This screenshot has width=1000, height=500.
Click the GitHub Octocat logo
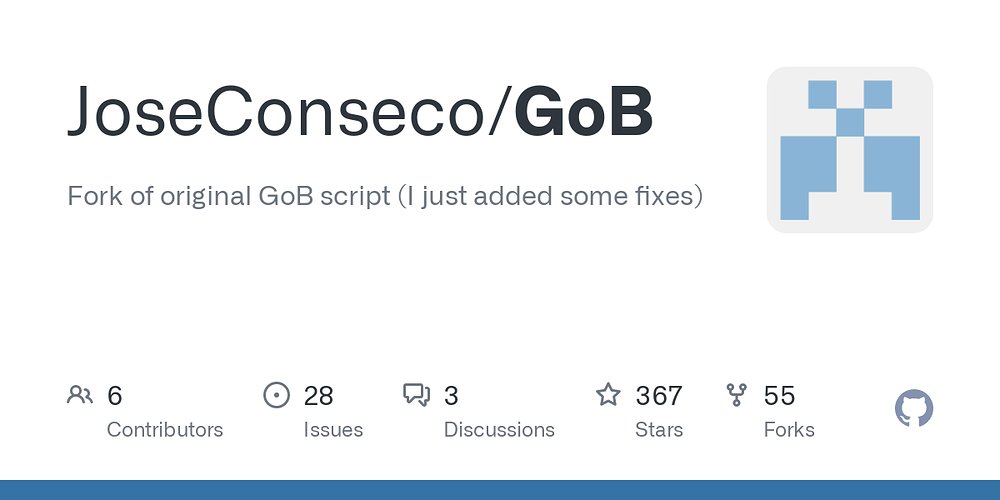pyautogui.click(x=914, y=408)
